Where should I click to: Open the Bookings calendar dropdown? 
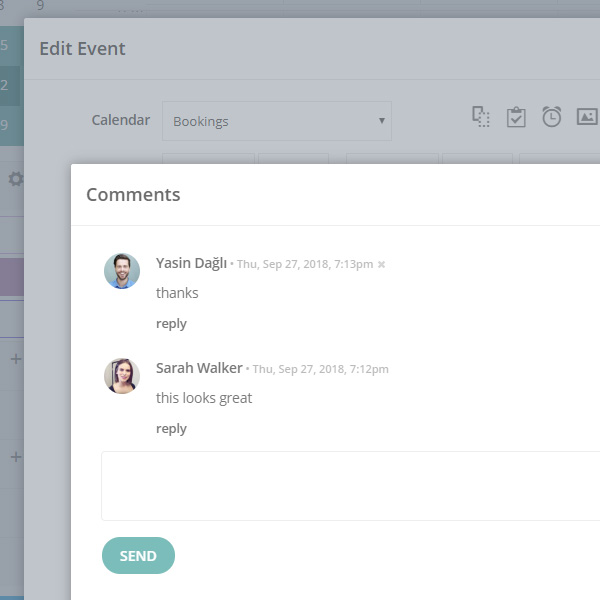[x=277, y=121]
